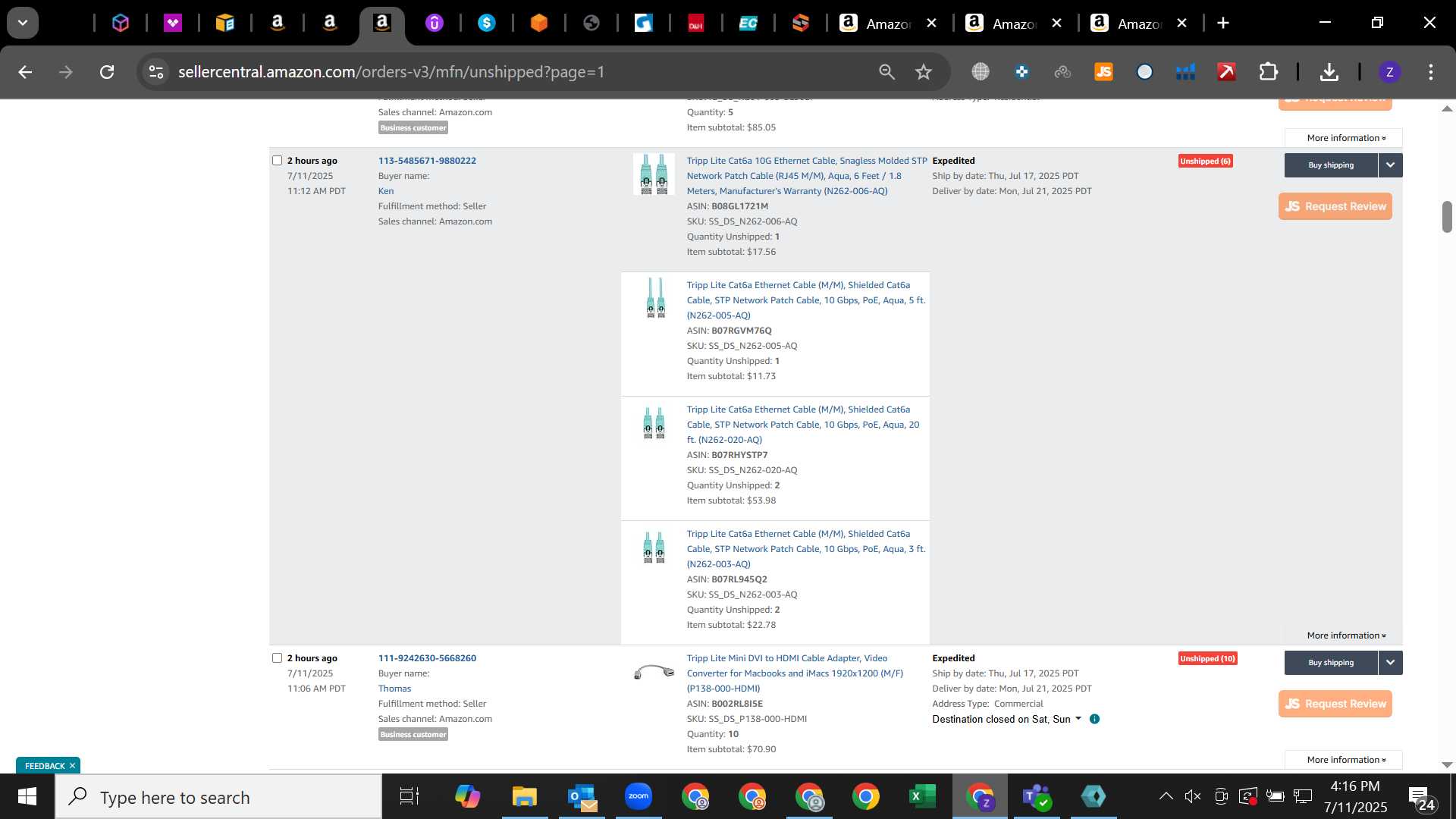The image size is (1456, 819).
Task: Click Buy shipping for Thomas's order
Action: pyautogui.click(x=1331, y=663)
